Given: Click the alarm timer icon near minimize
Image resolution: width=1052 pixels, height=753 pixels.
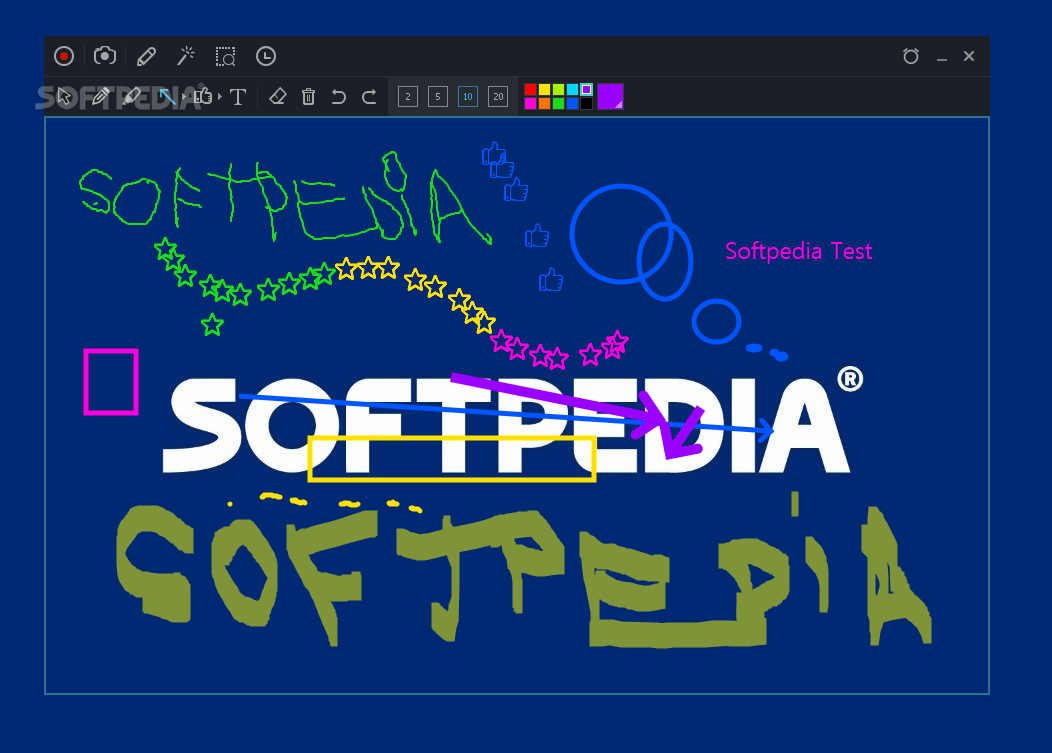Looking at the screenshot, I should click(x=910, y=56).
